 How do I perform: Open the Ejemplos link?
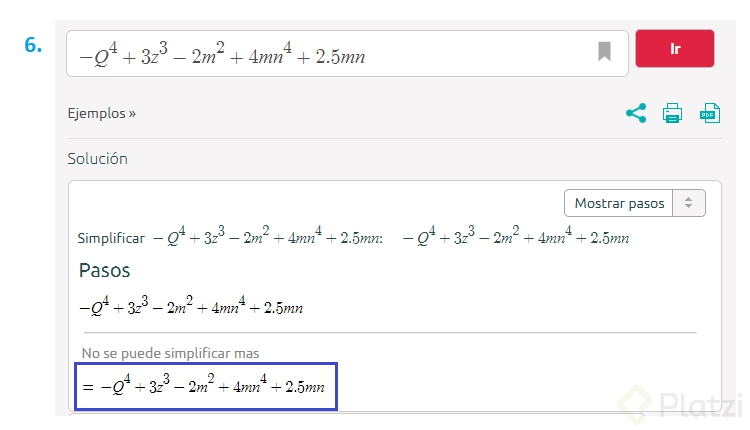101,113
